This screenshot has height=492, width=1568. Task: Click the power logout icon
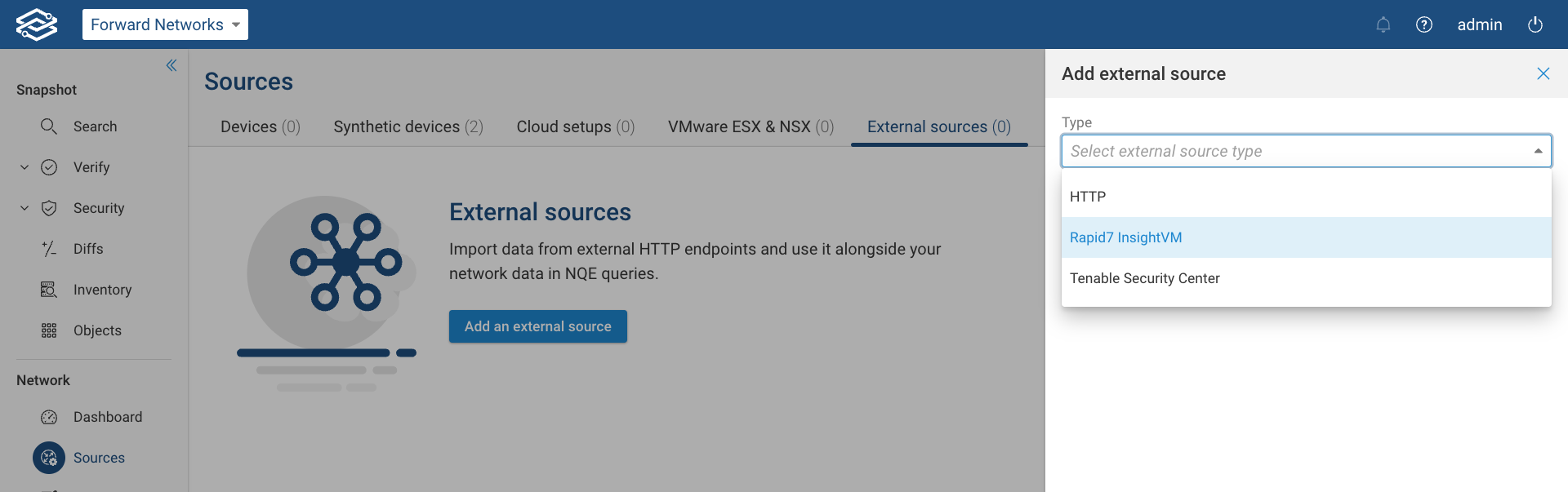point(1535,24)
